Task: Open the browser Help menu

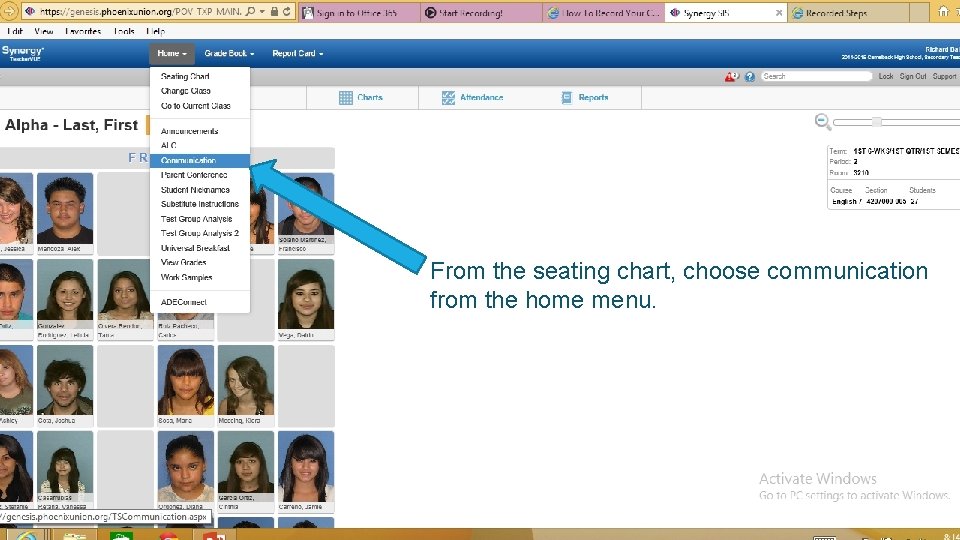Action: coord(156,31)
